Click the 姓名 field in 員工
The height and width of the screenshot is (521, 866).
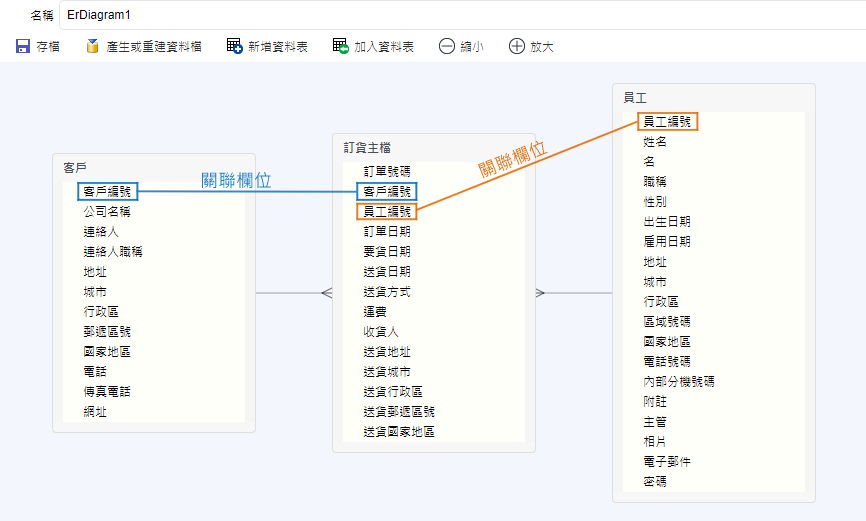coord(655,141)
